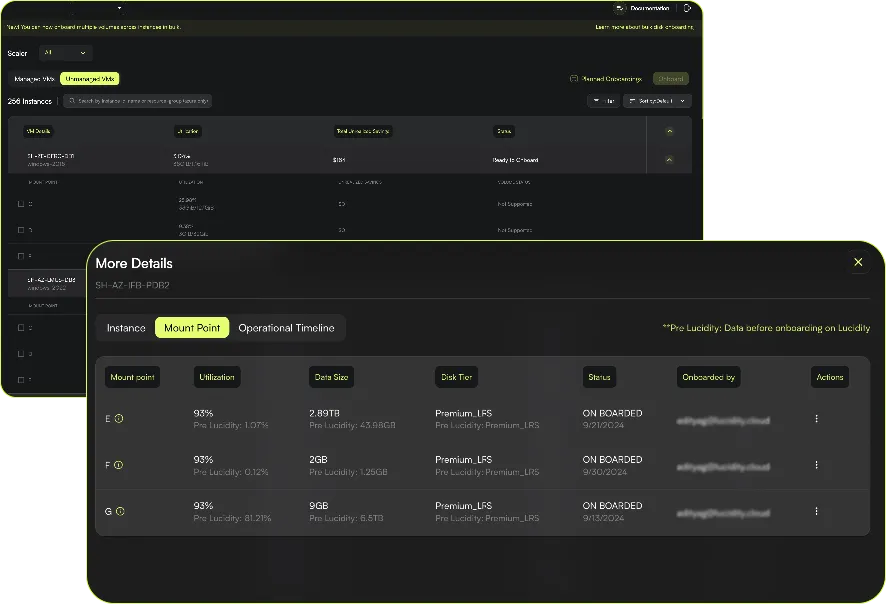
Task: Open bulk onboarding learn more link
Action: click(645, 27)
